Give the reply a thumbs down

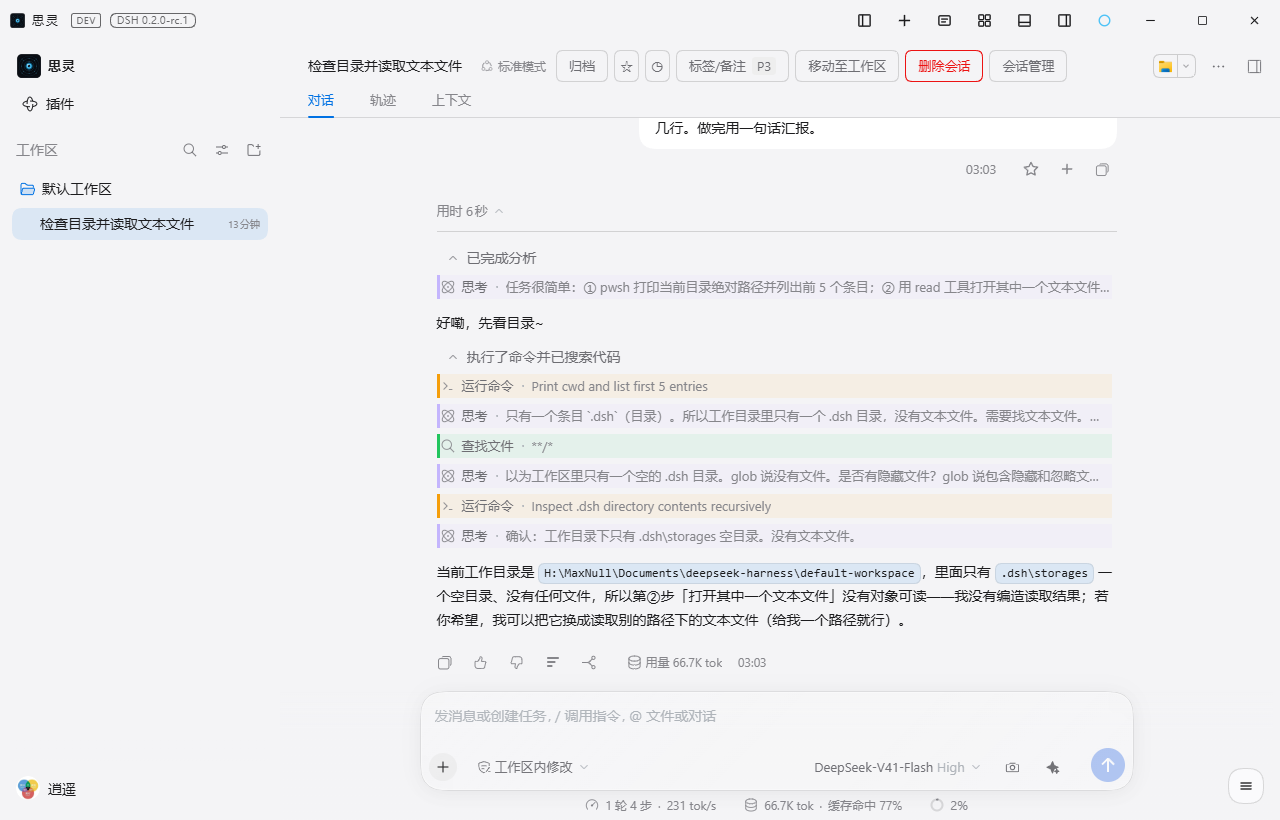coord(516,662)
